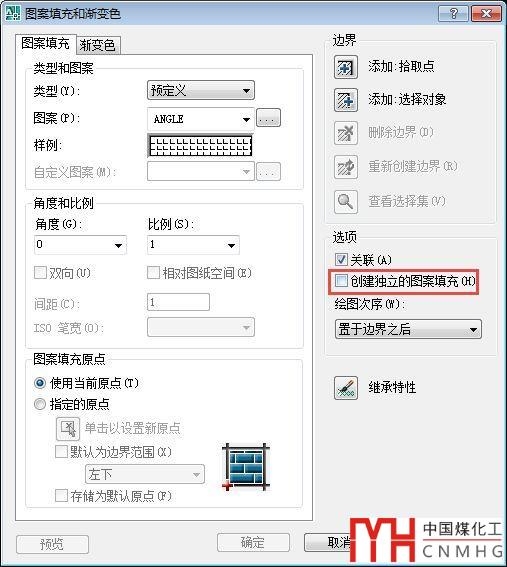Click the Inherit Properties (继承特性) brush icon

346,388
